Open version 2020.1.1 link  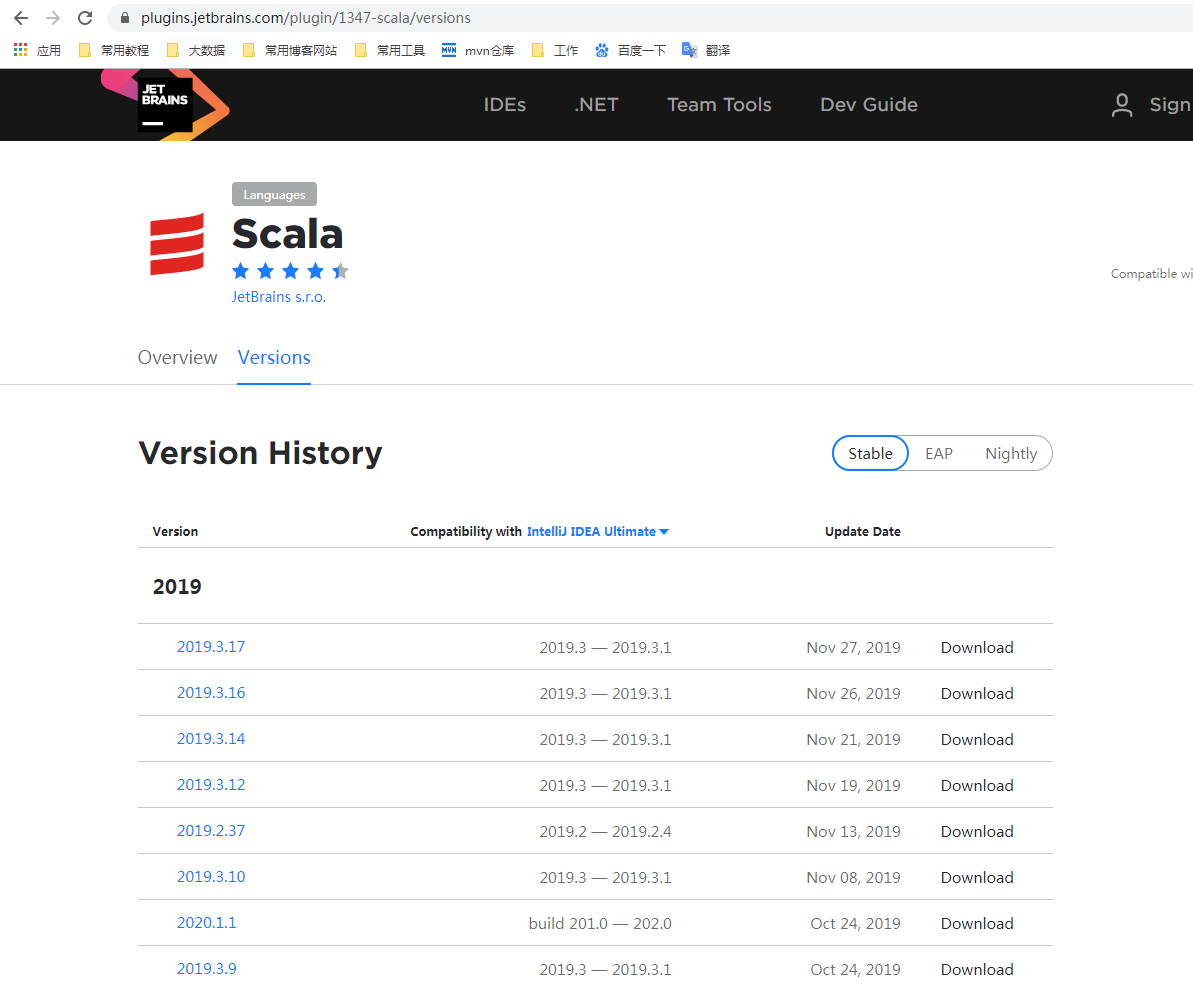tap(206, 923)
